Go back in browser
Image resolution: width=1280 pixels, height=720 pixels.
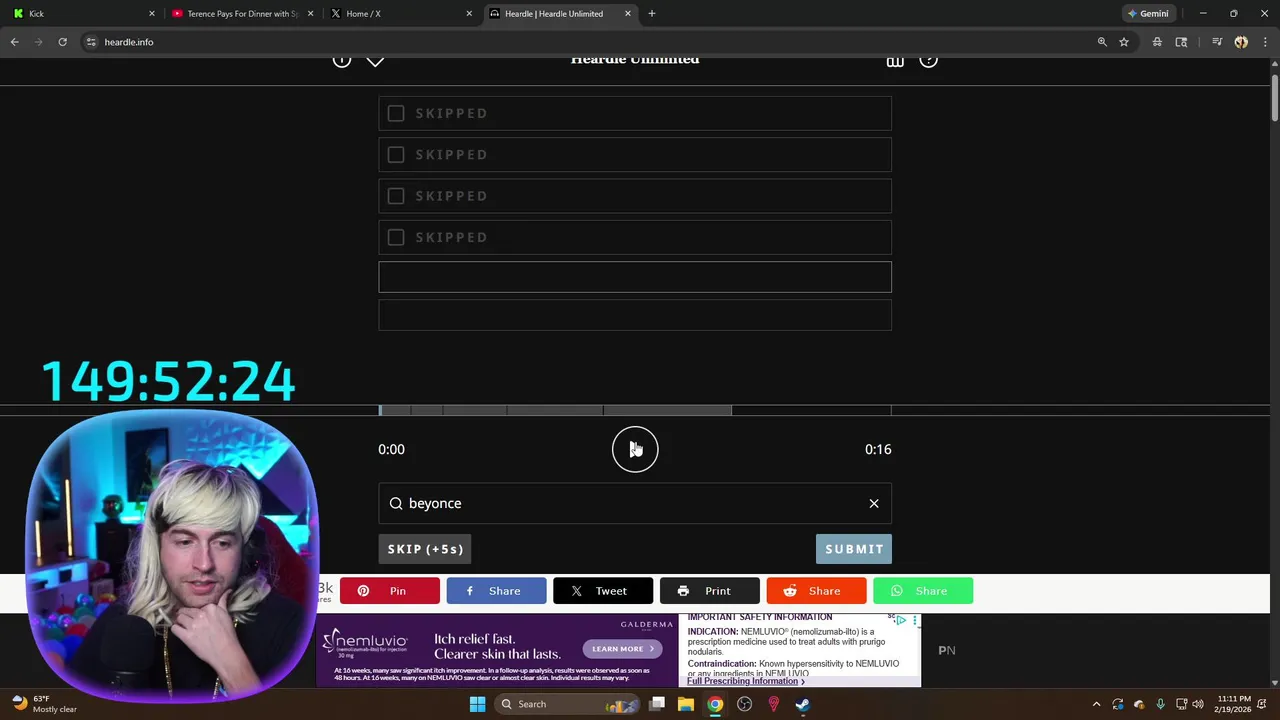pos(14,42)
